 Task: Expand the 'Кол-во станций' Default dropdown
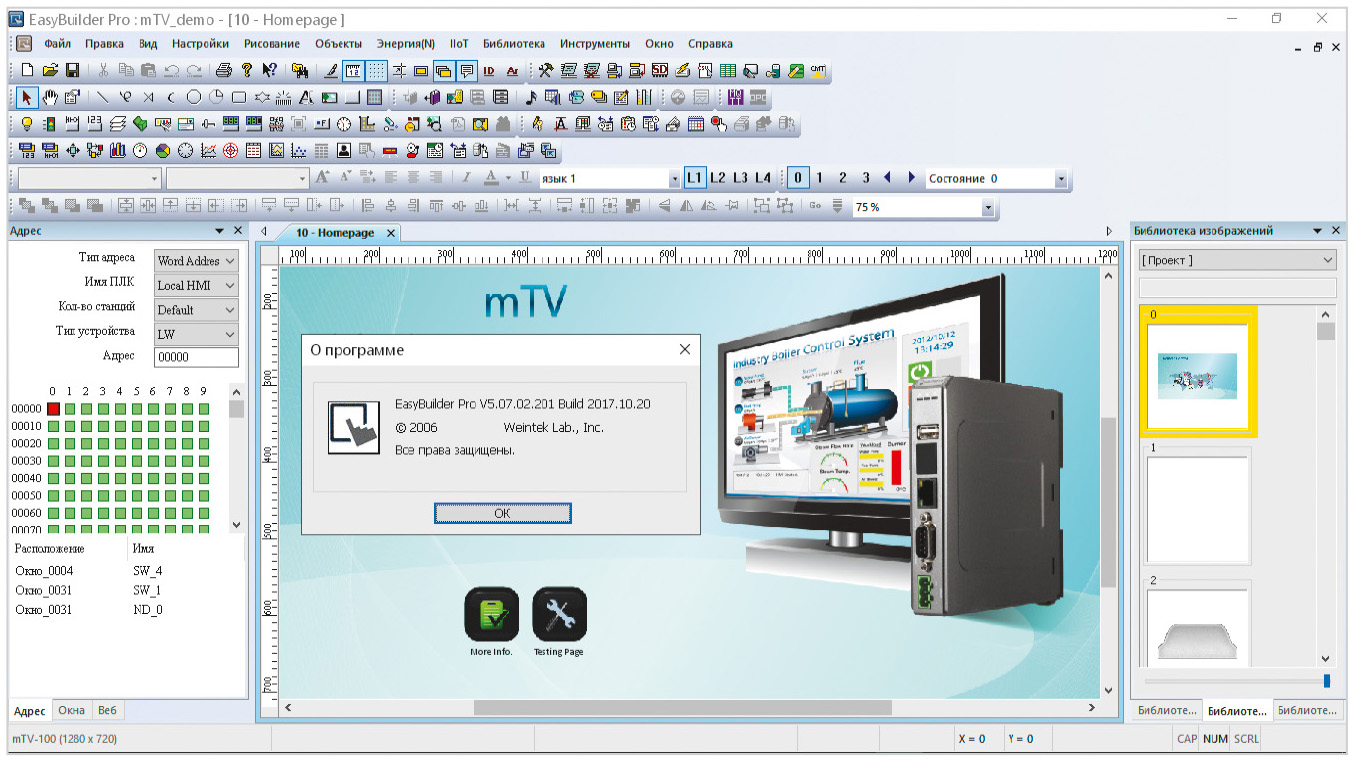click(x=197, y=310)
